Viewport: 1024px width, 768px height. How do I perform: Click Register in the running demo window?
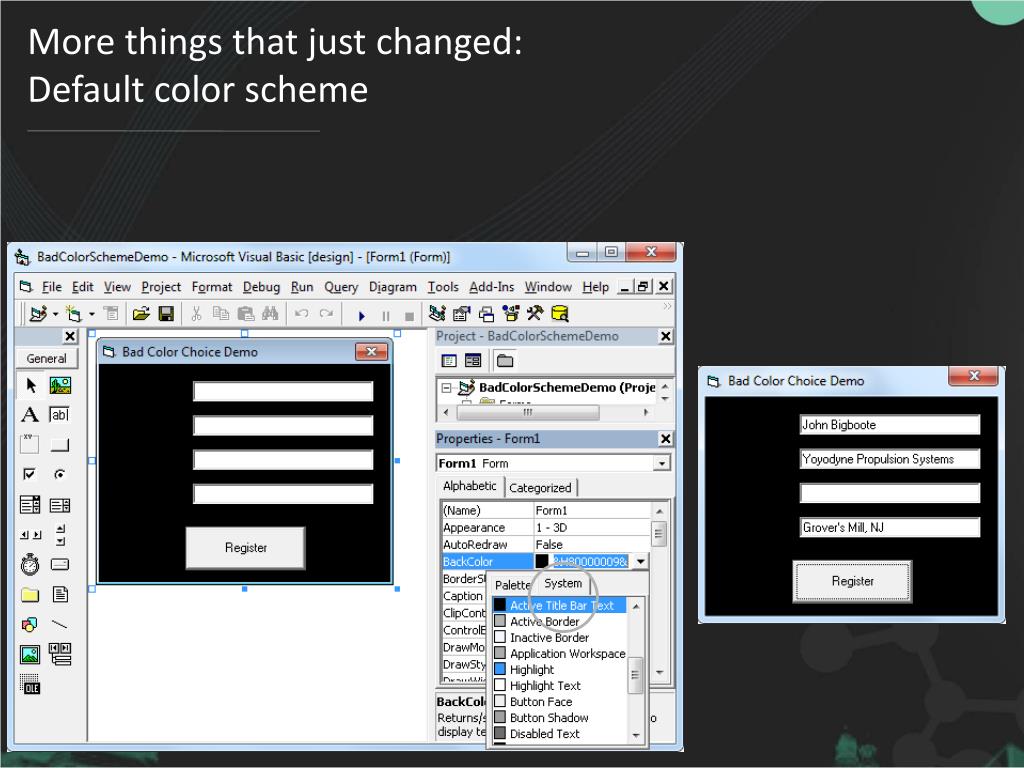(852, 581)
